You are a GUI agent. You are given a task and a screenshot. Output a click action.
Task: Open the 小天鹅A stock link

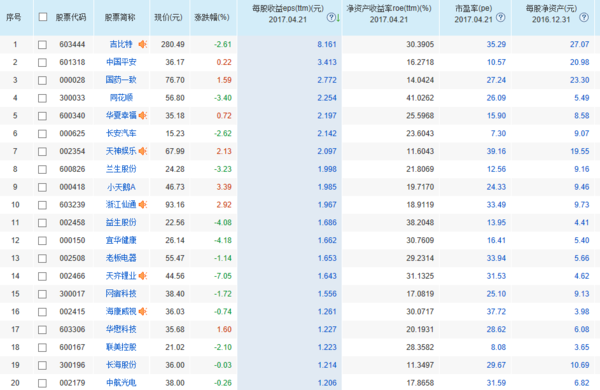(x=121, y=187)
